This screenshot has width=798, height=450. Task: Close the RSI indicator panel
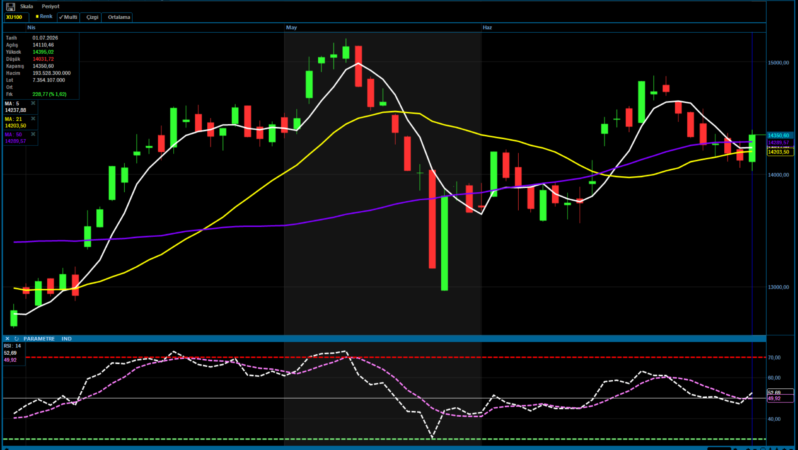click(7, 339)
